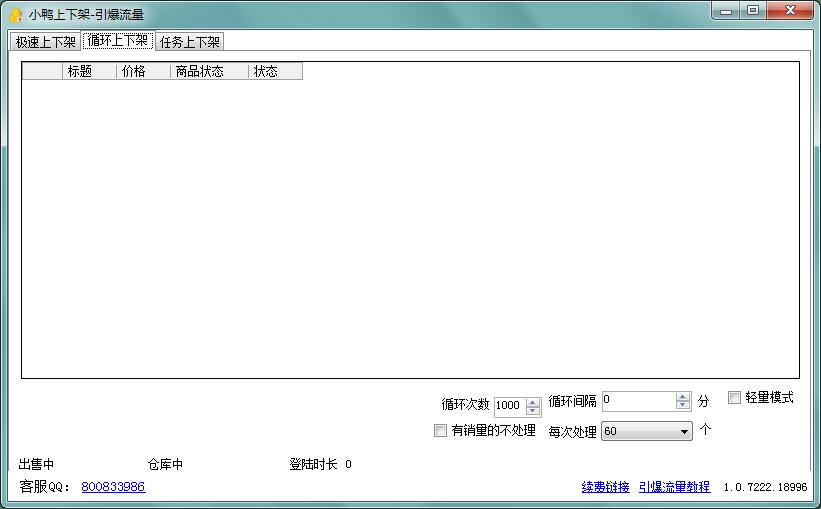Sort by the 价格 column header
Image resolution: width=821 pixels, height=509 pixels.
tap(143, 71)
